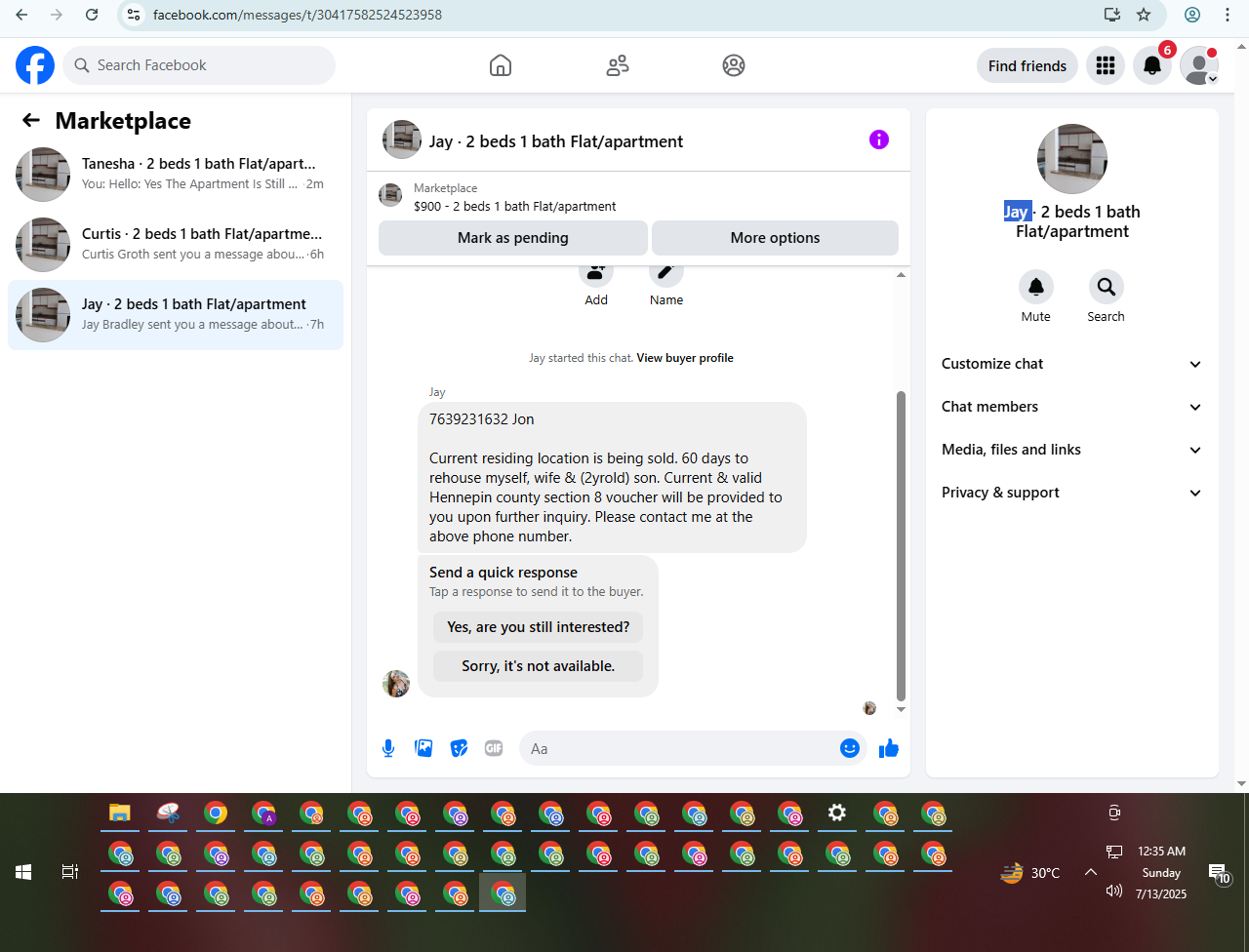Expand Chat members section
The width and height of the screenshot is (1249, 952).
(x=1071, y=407)
